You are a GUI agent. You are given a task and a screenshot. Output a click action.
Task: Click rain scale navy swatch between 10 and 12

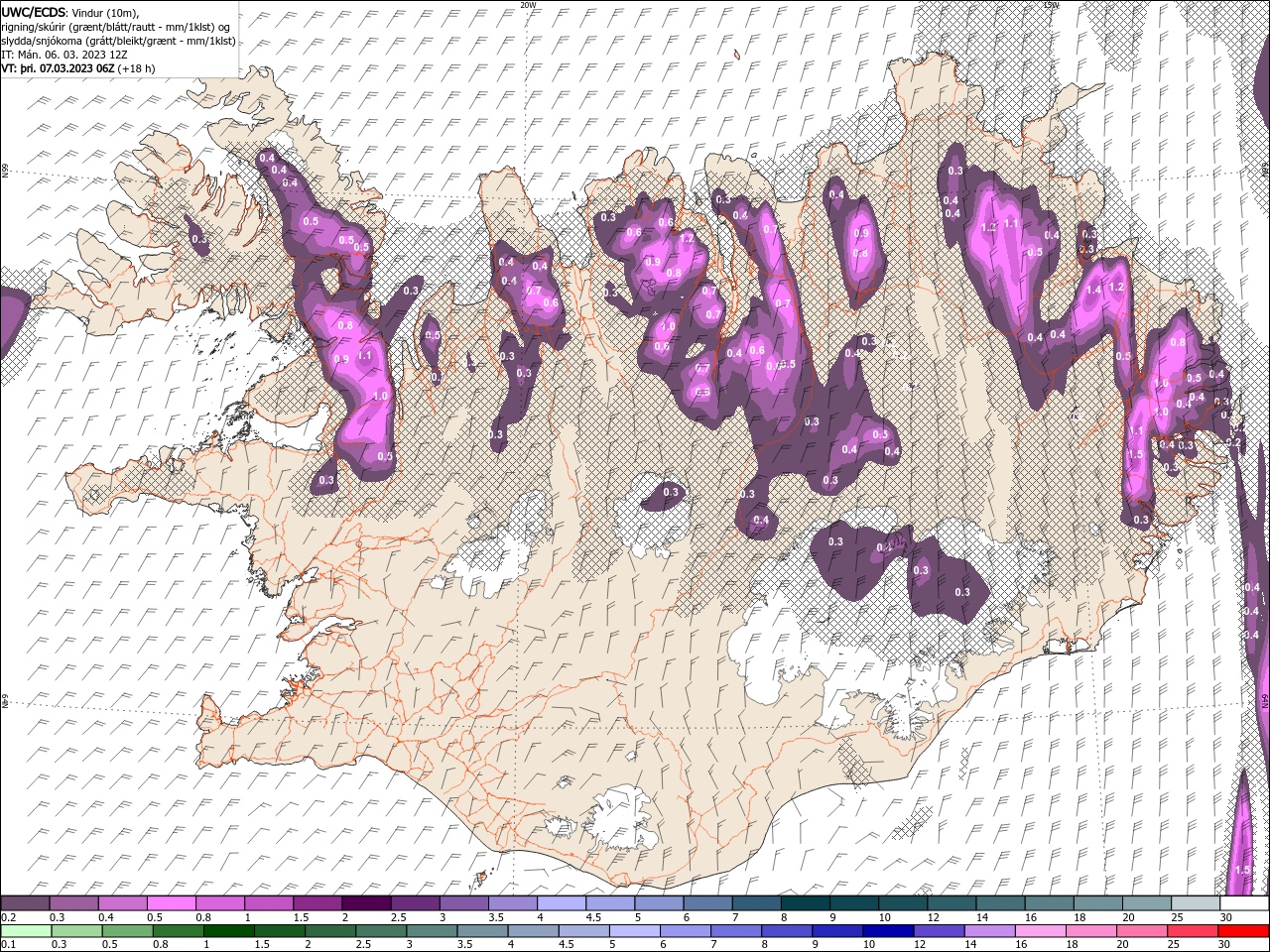888,931
